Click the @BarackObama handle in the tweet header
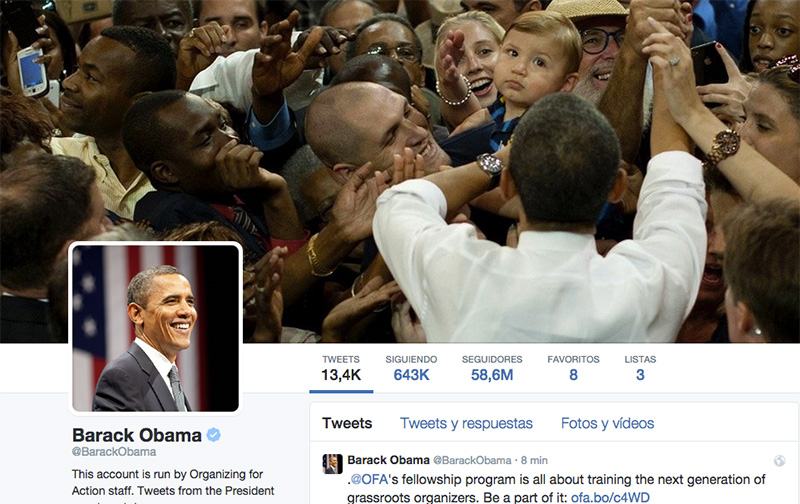800x504 pixels. (472, 461)
